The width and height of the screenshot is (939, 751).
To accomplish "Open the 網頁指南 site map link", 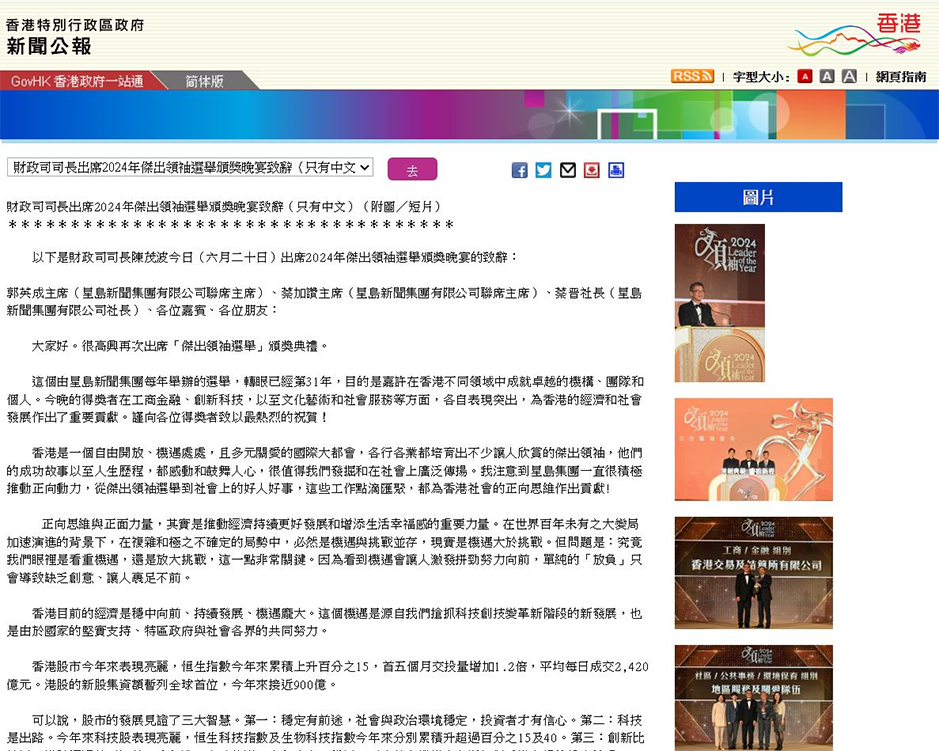I will pos(901,76).
